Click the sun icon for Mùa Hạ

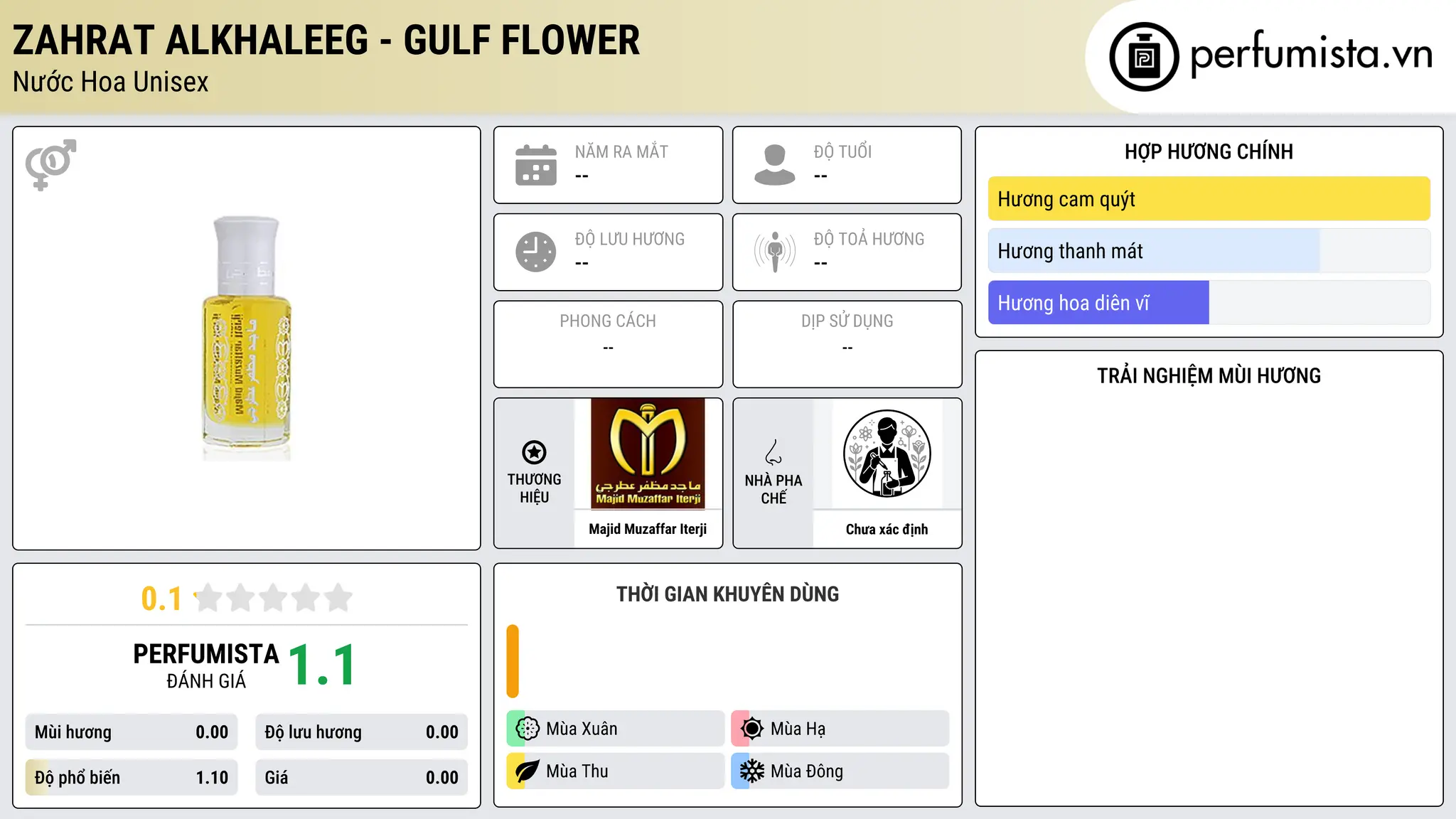(x=752, y=729)
